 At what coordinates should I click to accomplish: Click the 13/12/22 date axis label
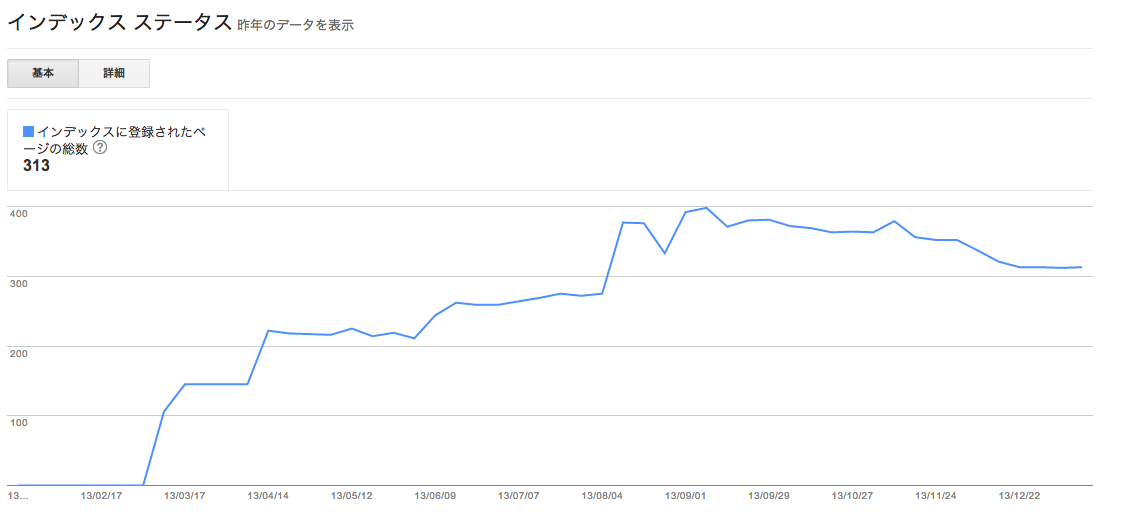(x=1020, y=496)
